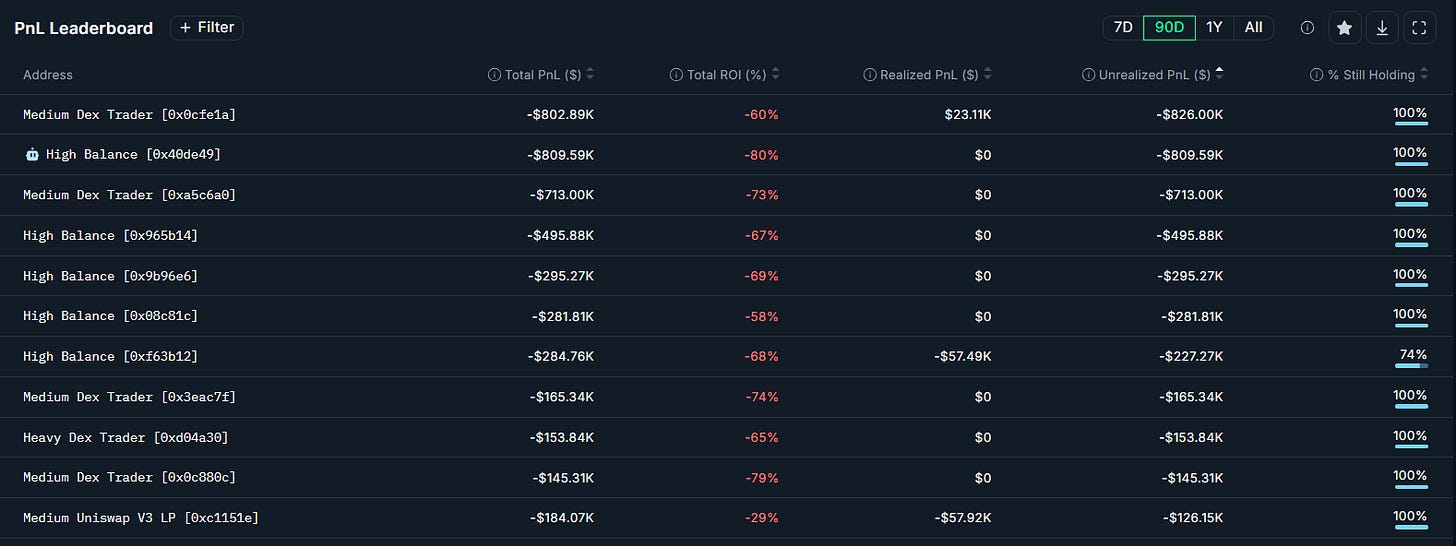Image resolution: width=1456 pixels, height=546 pixels.
Task: Open Medium Uniswap V3 LP 0xc1151e address
Action: [x=141, y=518]
